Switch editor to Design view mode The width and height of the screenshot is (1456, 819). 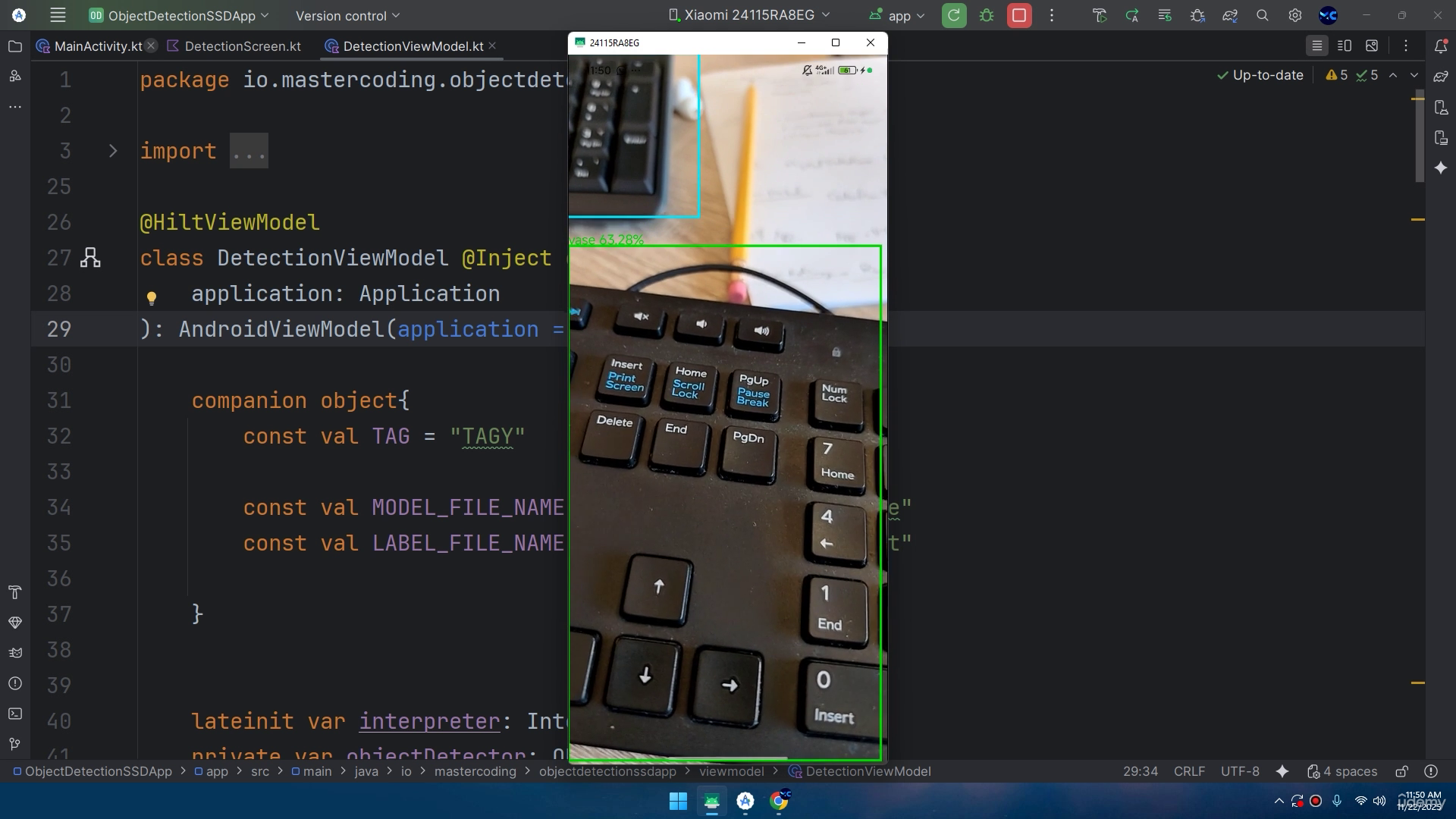[1372, 46]
